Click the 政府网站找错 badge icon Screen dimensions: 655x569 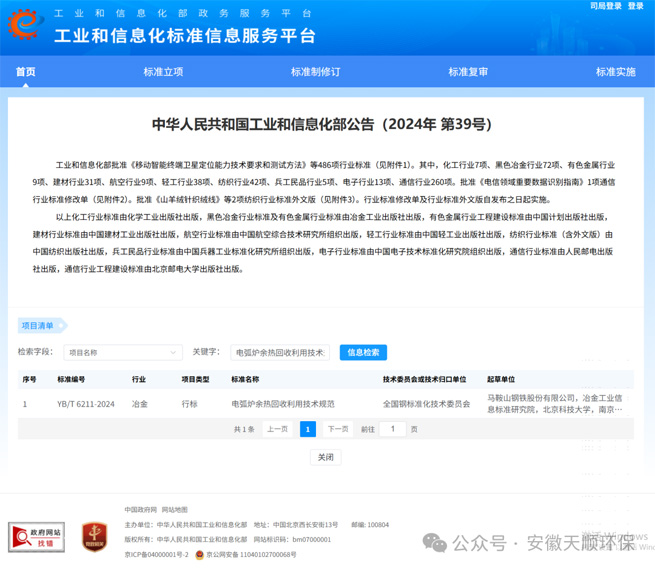[36, 537]
